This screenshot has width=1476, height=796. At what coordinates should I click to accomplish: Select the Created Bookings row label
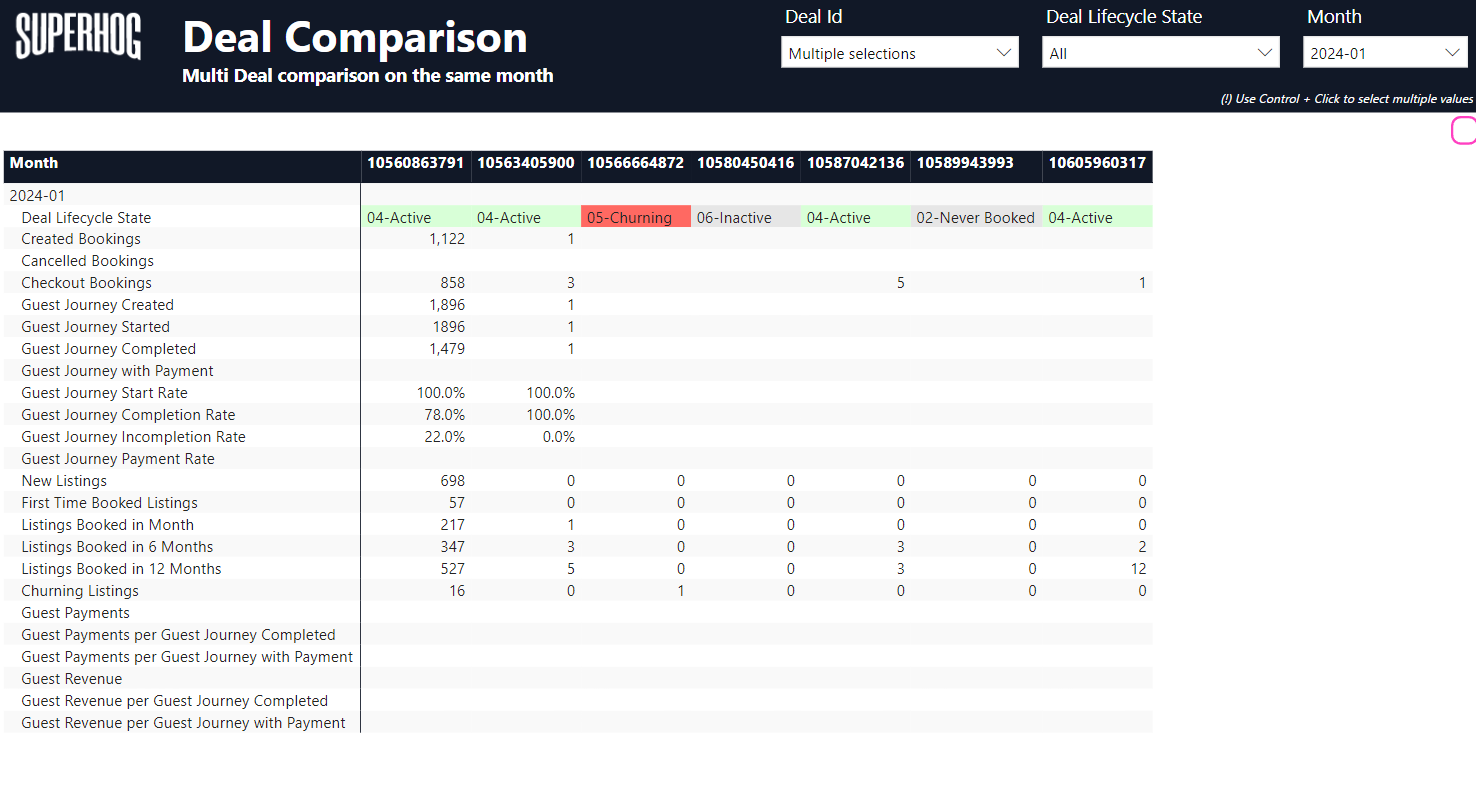tap(81, 239)
